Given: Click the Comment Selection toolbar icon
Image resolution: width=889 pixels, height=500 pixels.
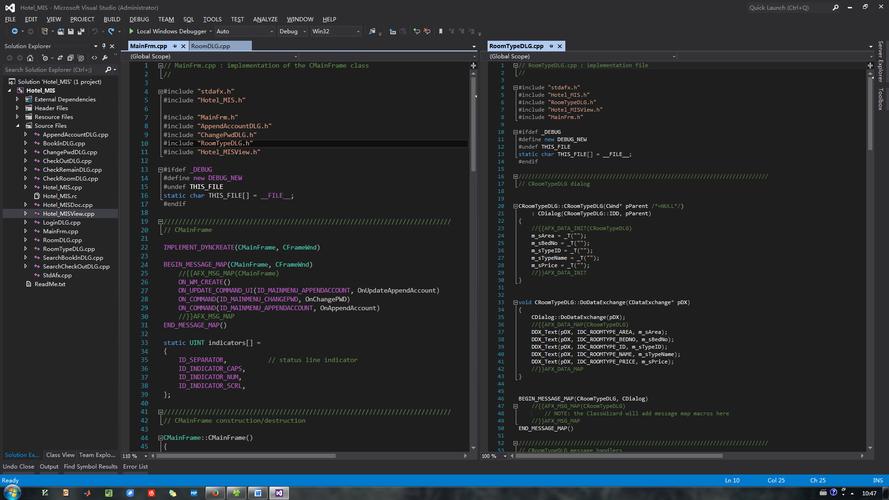Looking at the screenshot, I should point(417,31).
